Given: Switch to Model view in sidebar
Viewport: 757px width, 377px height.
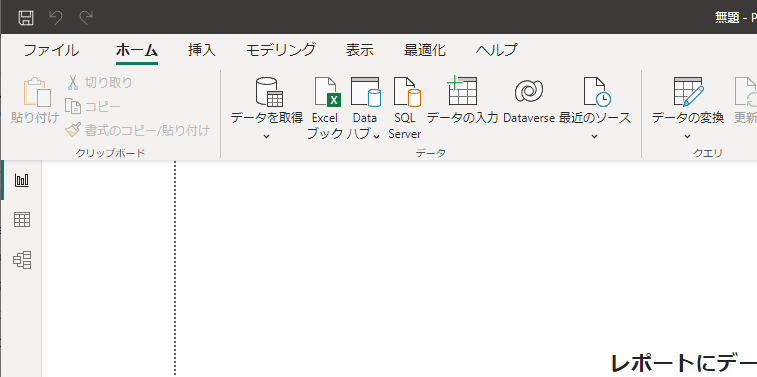Looking at the screenshot, I should pos(22,261).
